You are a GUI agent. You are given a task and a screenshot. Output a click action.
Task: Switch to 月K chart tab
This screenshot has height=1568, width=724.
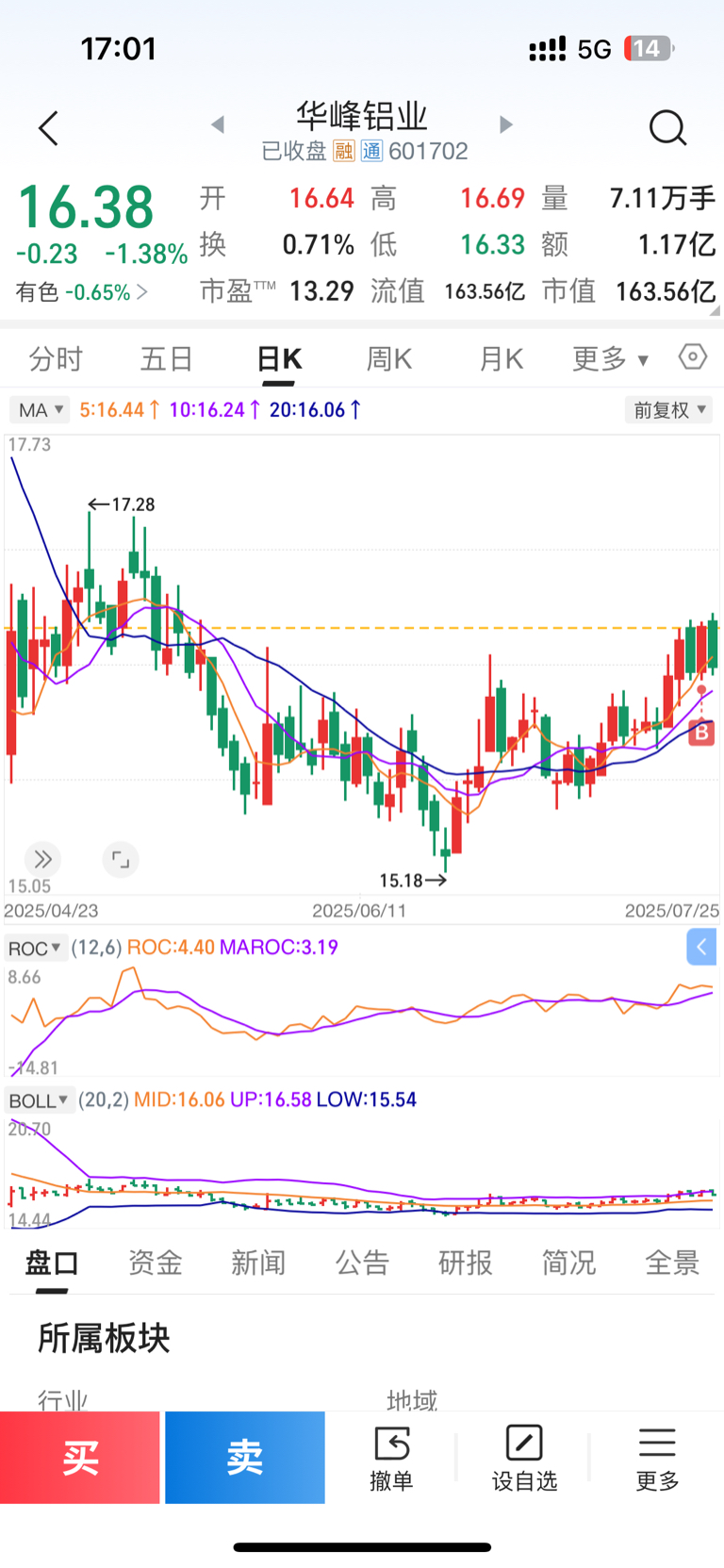pos(501,358)
